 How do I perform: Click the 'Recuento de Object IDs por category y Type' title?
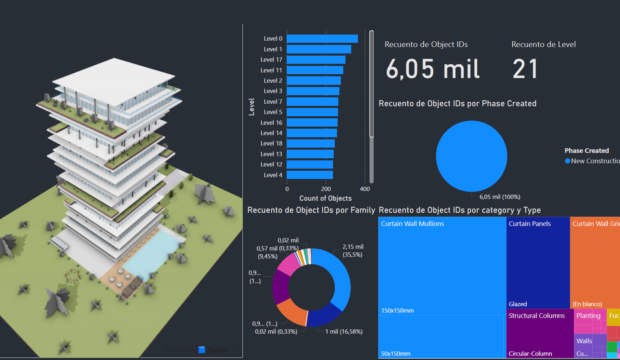pos(459,210)
